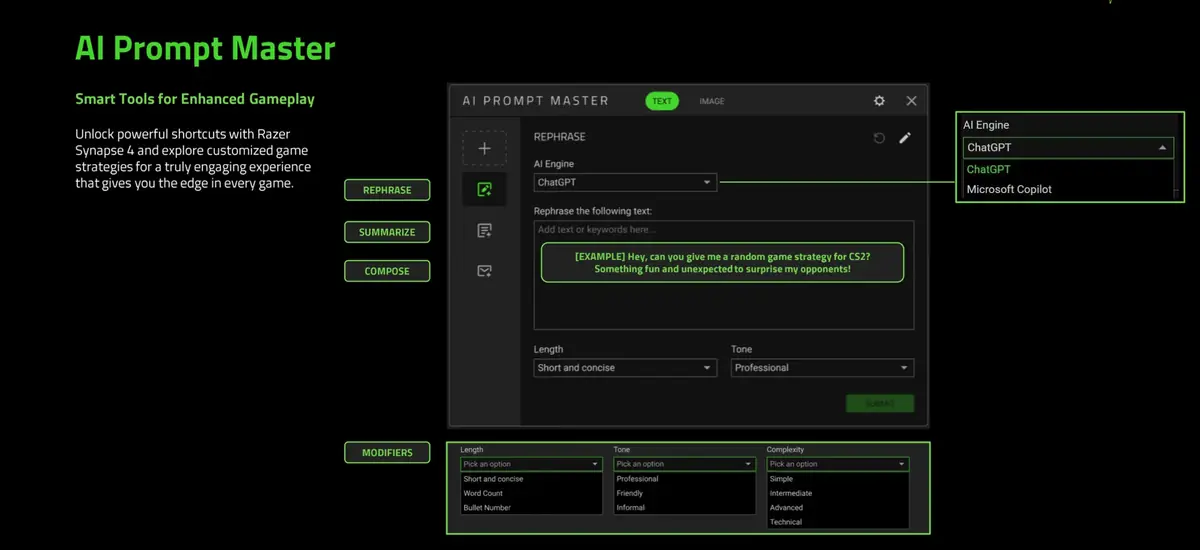Viewport: 1200px width, 550px height.
Task: Click the 'AI Prompt Master' heading
Action: click(205, 48)
